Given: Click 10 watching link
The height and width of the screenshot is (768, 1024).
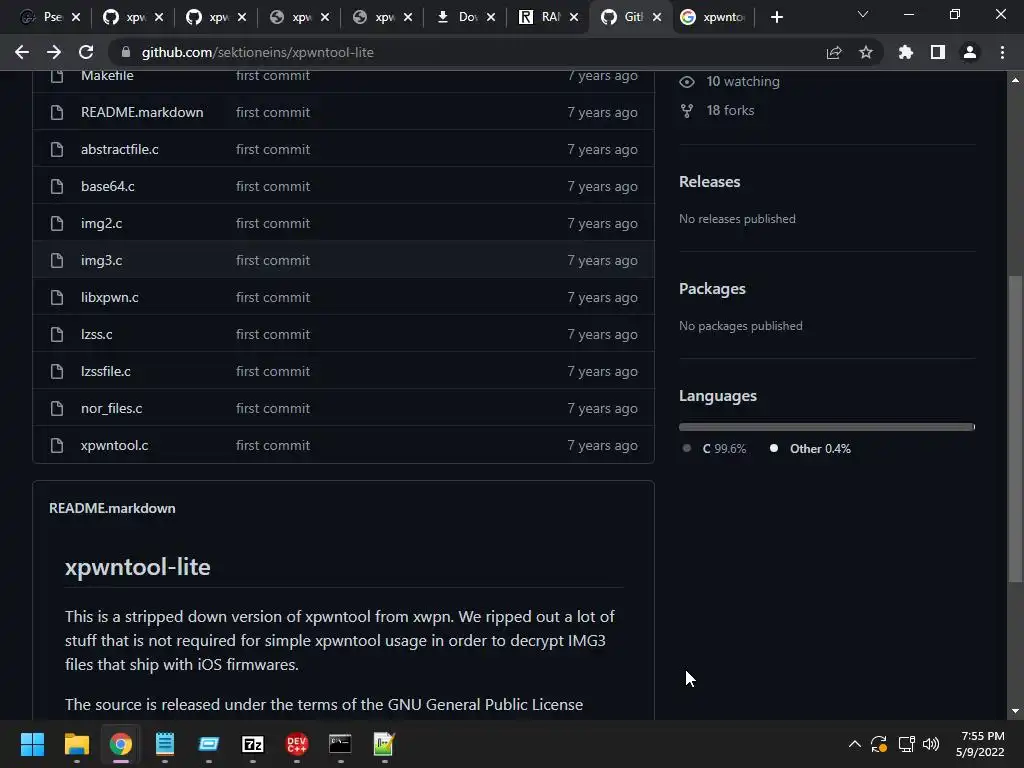Looking at the screenshot, I should [x=743, y=82].
